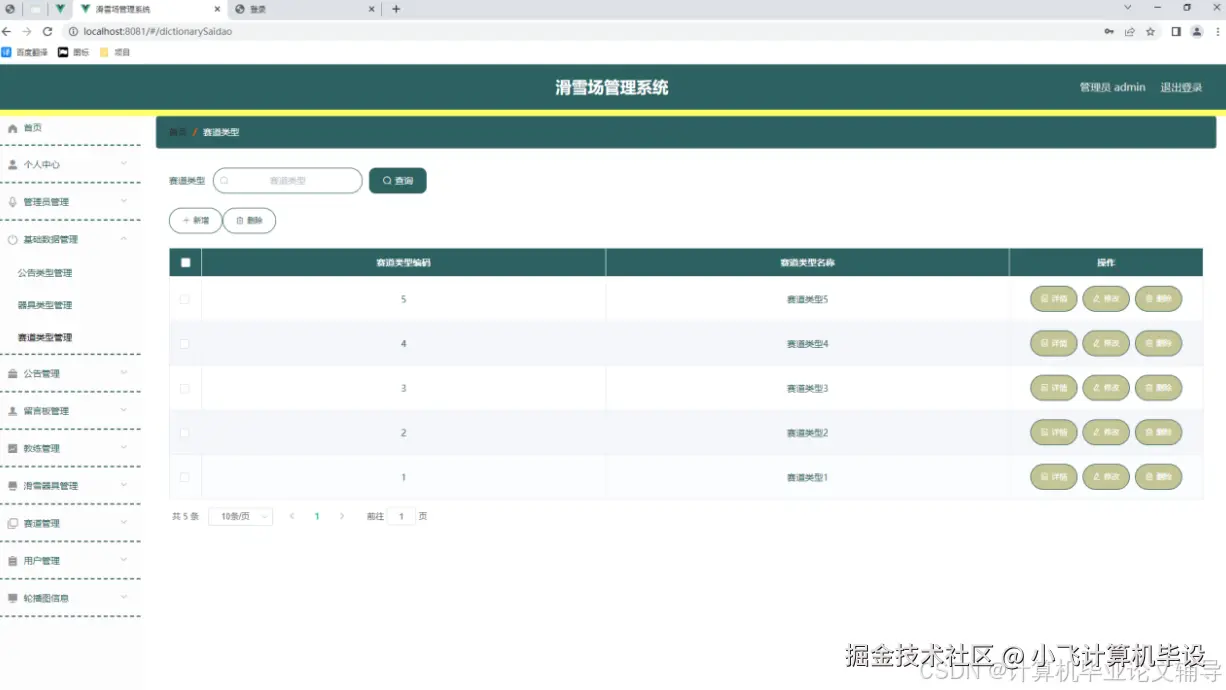Click 退出登录 to log out
The height and width of the screenshot is (690, 1226).
click(1181, 87)
